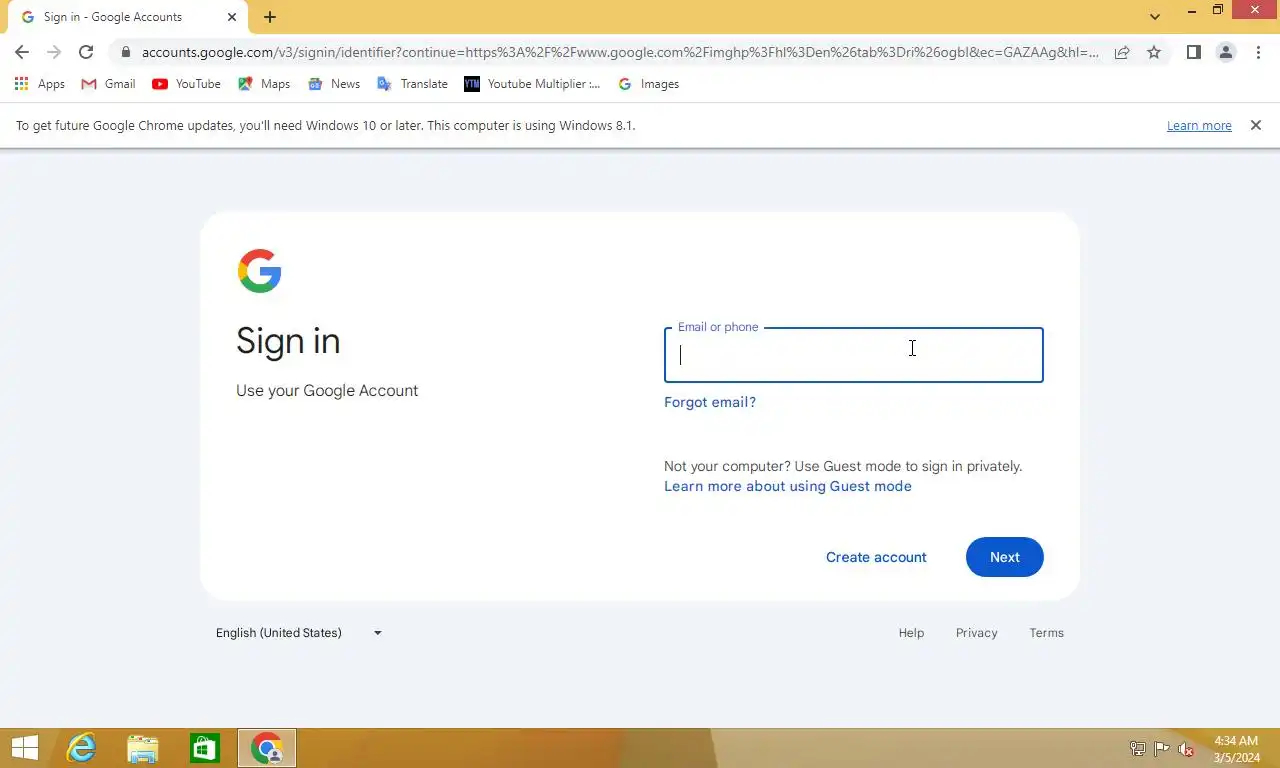Image resolution: width=1280 pixels, height=768 pixels.
Task: View site information via lock icon
Action: (x=125, y=52)
